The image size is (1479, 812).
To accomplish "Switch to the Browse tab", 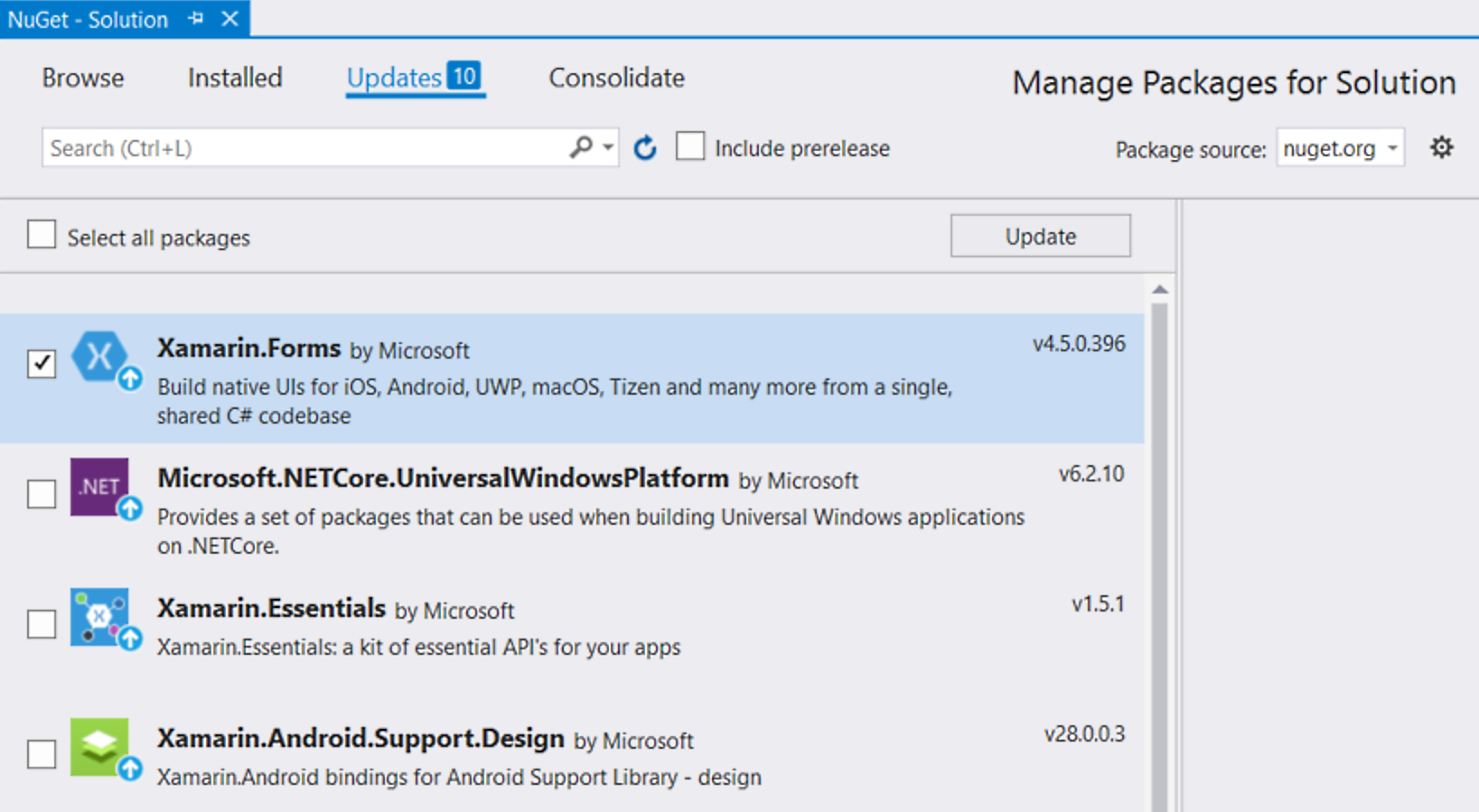I will tap(83, 78).
